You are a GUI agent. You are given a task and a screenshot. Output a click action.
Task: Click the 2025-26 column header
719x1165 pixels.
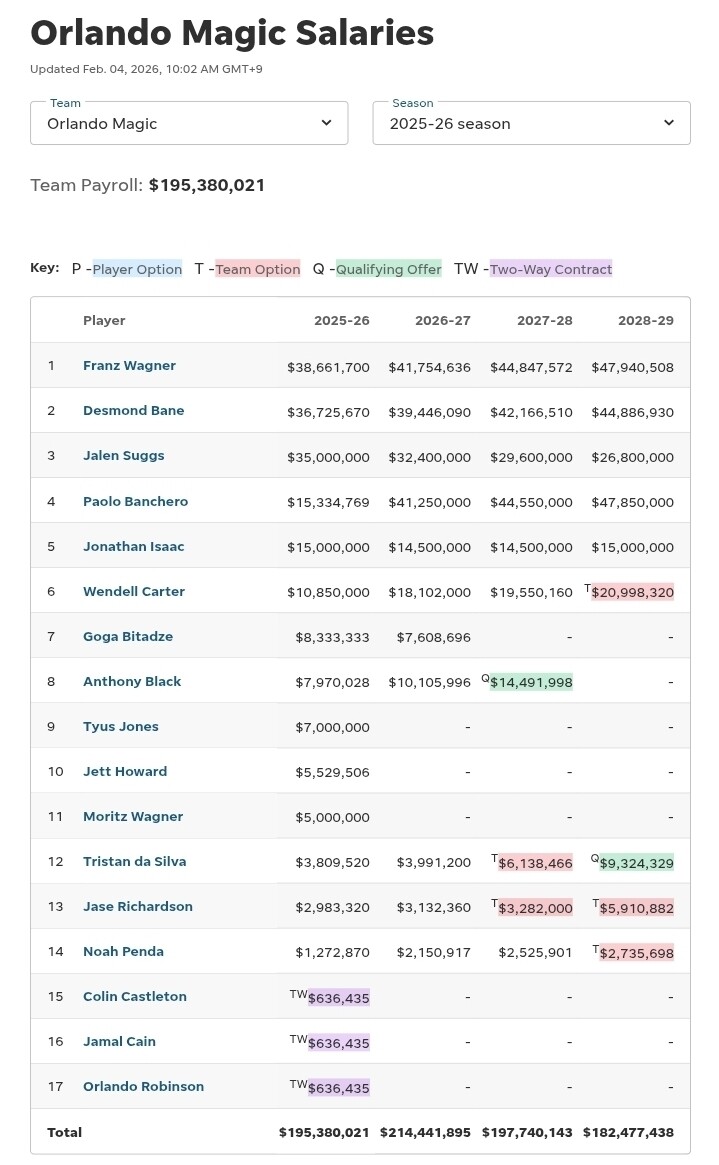[x=341, y=321]
